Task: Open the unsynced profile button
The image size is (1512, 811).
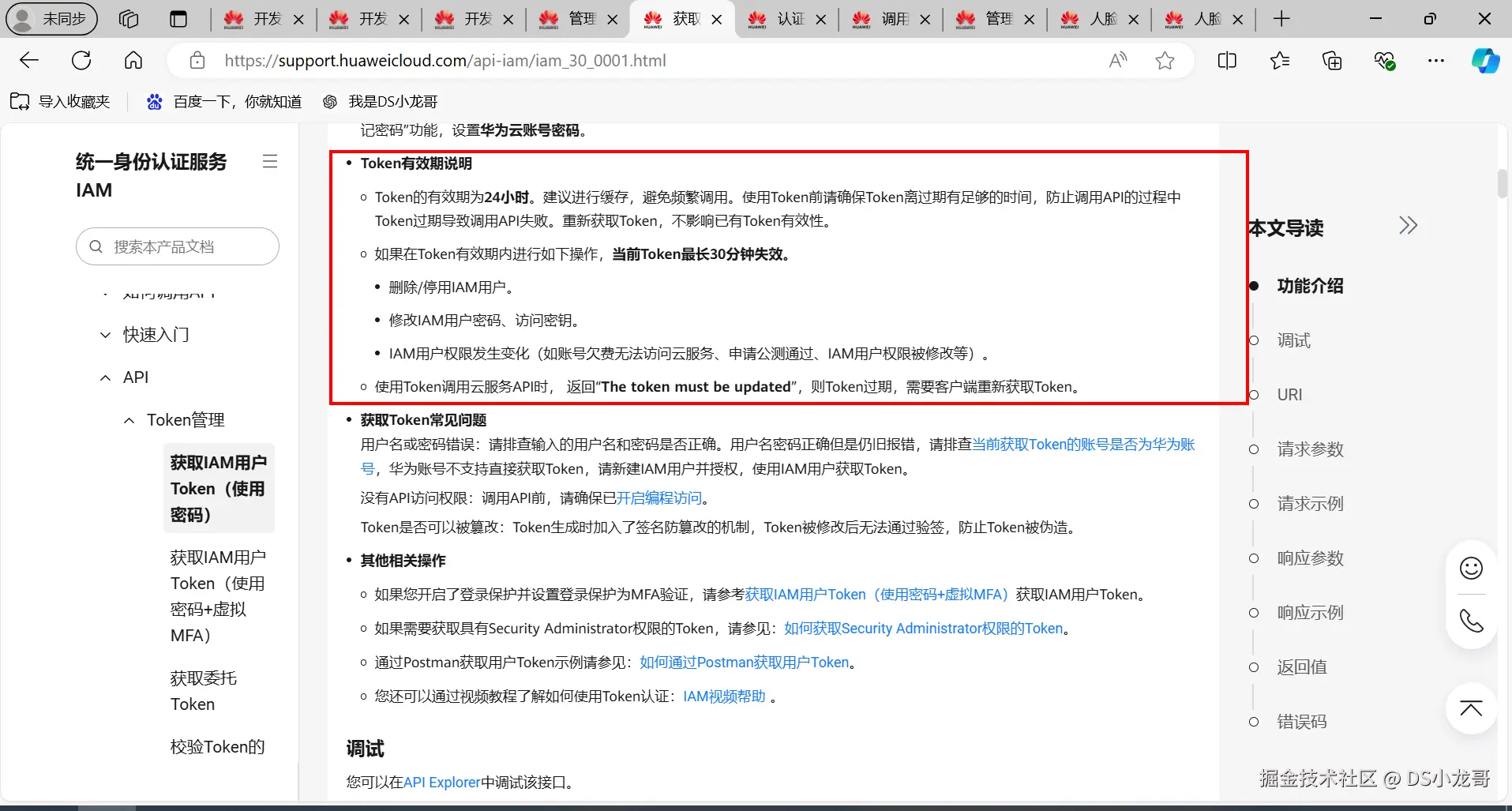Action: point(52,19)
